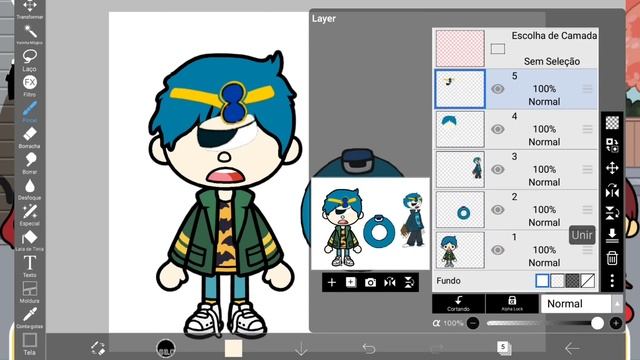This screenshot has height=360, width=640.
Task: Flip layer horizontally from right sidebar
Action: coord(612,191)
